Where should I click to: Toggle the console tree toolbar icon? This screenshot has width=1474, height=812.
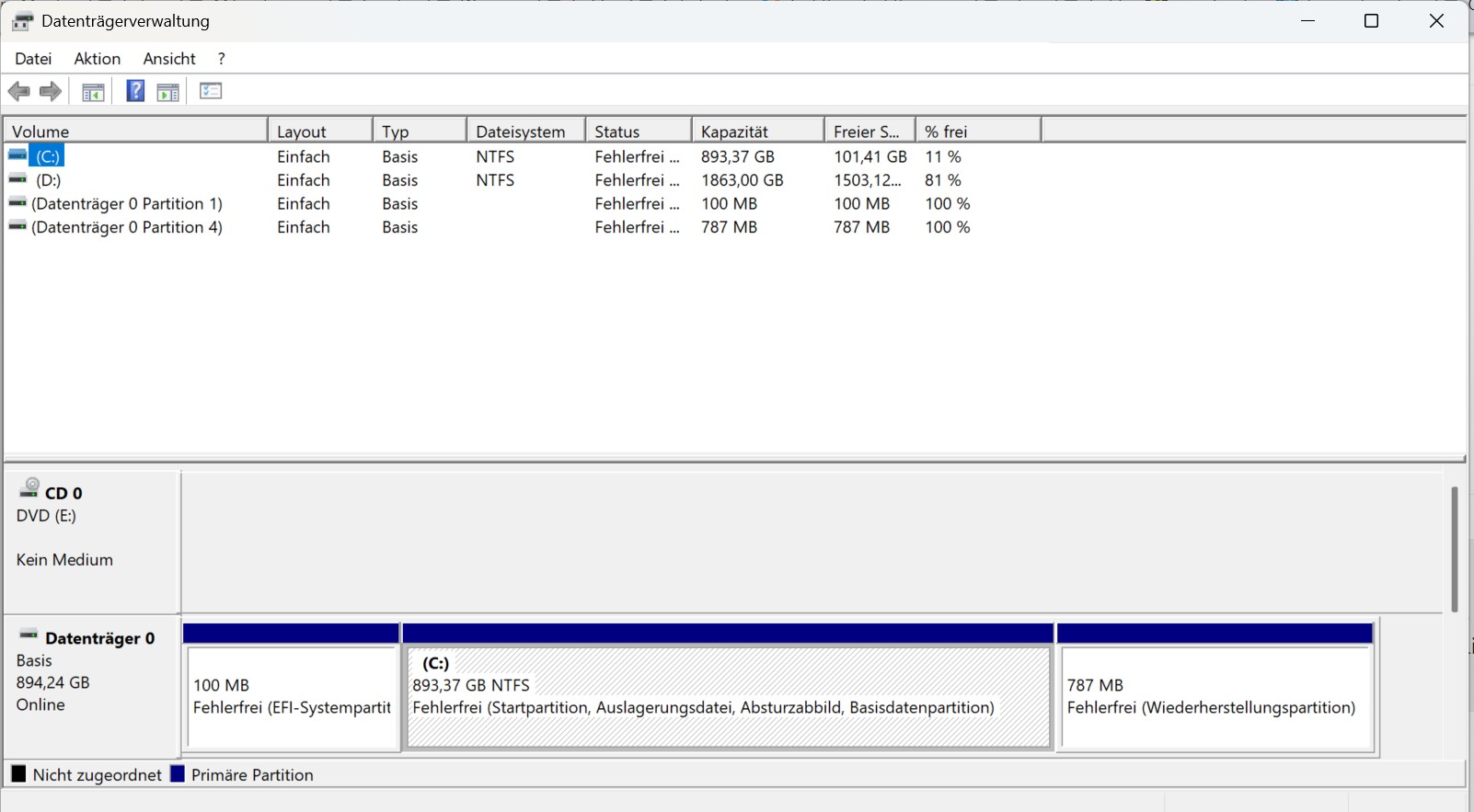tap(93, 91)
